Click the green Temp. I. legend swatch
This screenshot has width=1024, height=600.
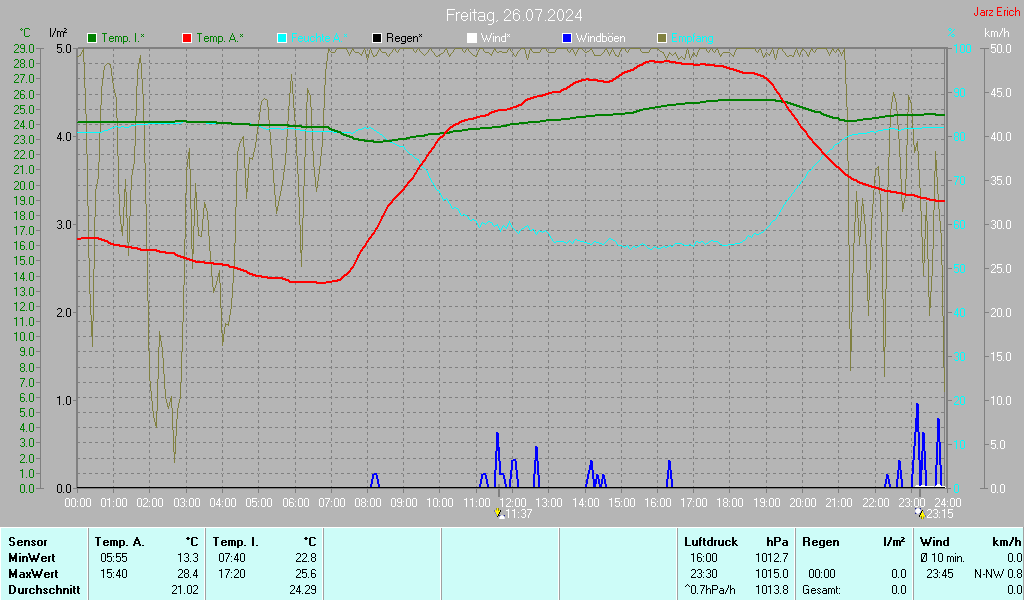click(x=93, y=38)
